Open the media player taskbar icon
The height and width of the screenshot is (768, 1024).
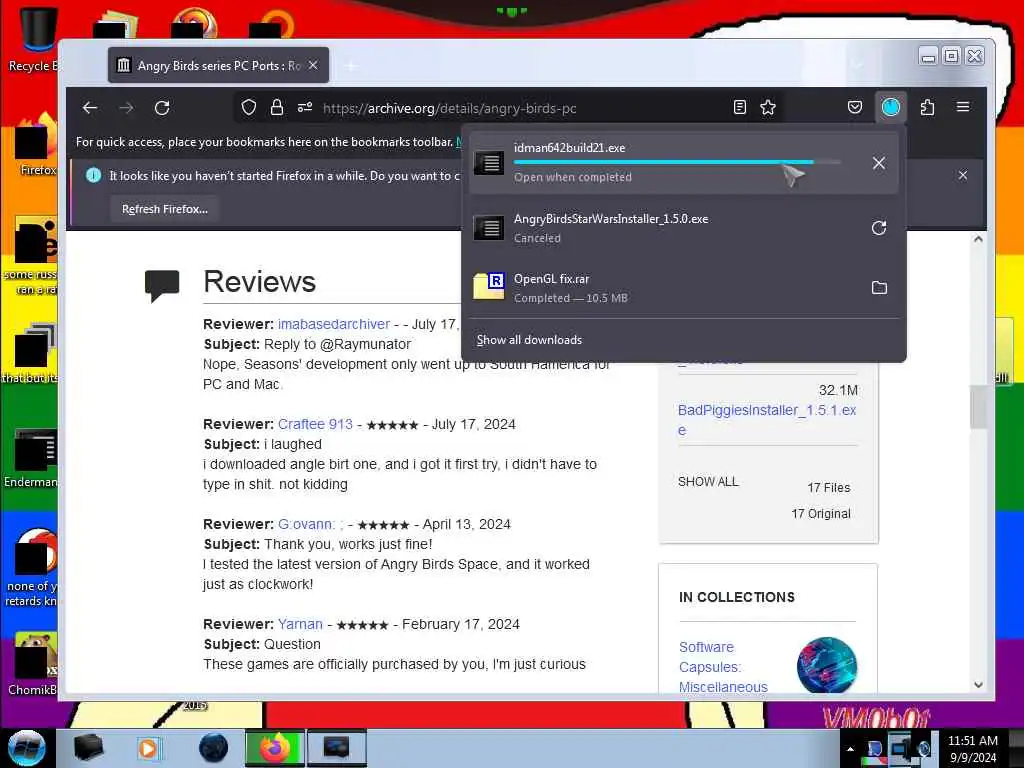(x=148, y=748)
